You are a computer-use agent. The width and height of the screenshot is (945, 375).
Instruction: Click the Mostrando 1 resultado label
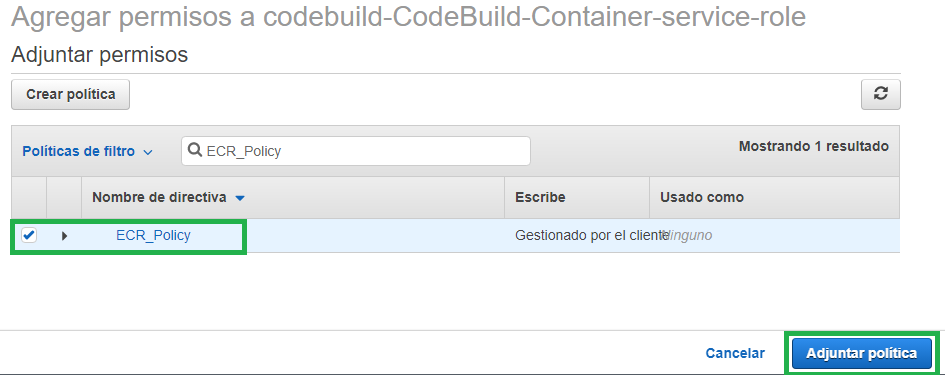[x=814, y=146]
